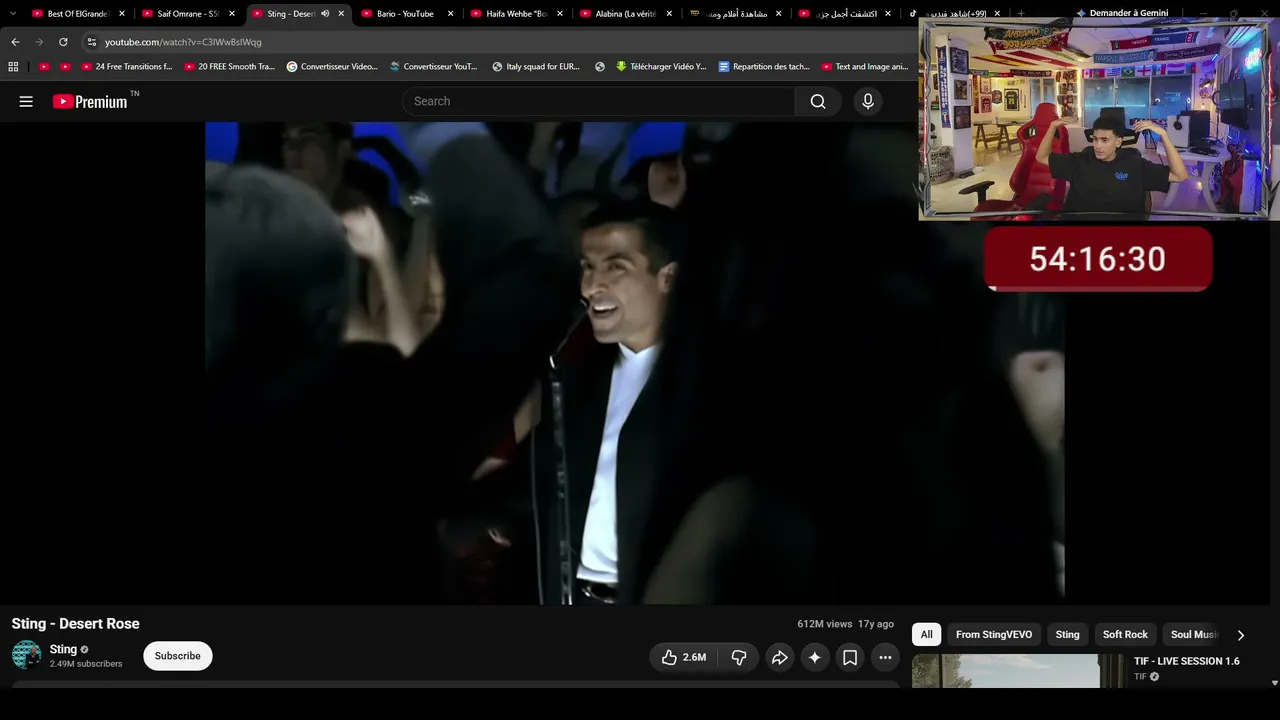Viewport: 1280px width, 720px height.
Task: Select the Sting filter chip
Action: [x=1068, y=635]
